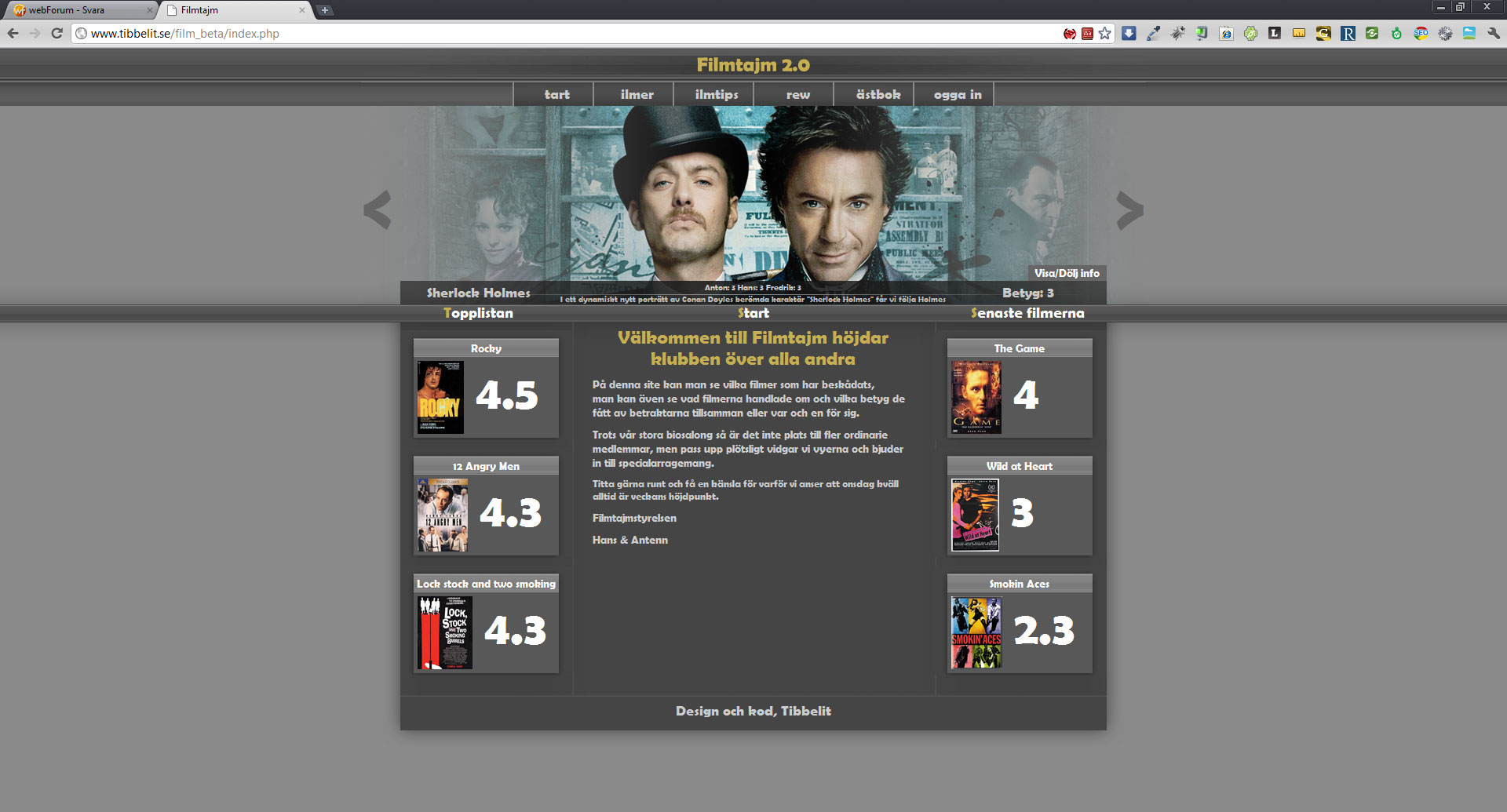Open the Chrome wrench settings menu
The height and width of the screenshot is (812, 1507).
click(x=1494, y=34)
